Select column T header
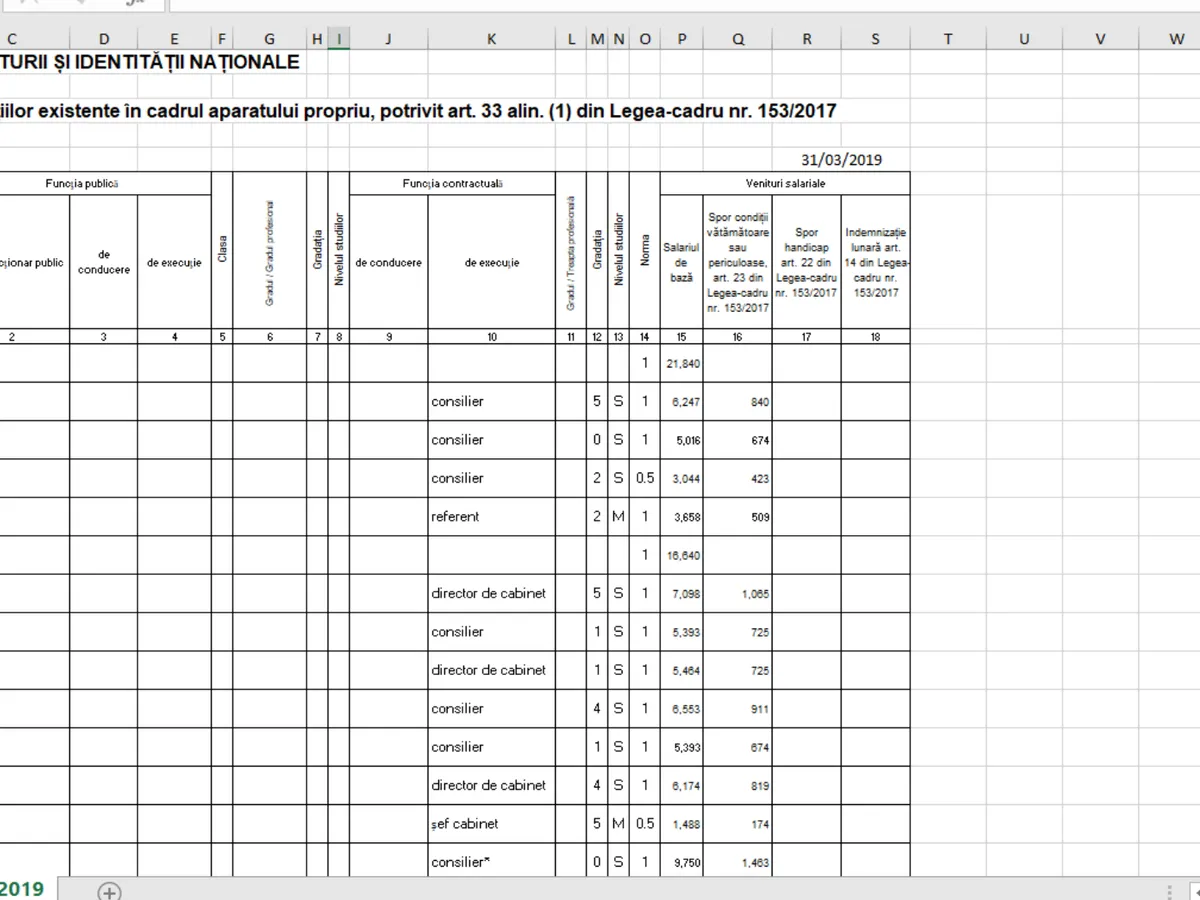This screenshot has width=1200, height=900. click(x=948, y=39)
